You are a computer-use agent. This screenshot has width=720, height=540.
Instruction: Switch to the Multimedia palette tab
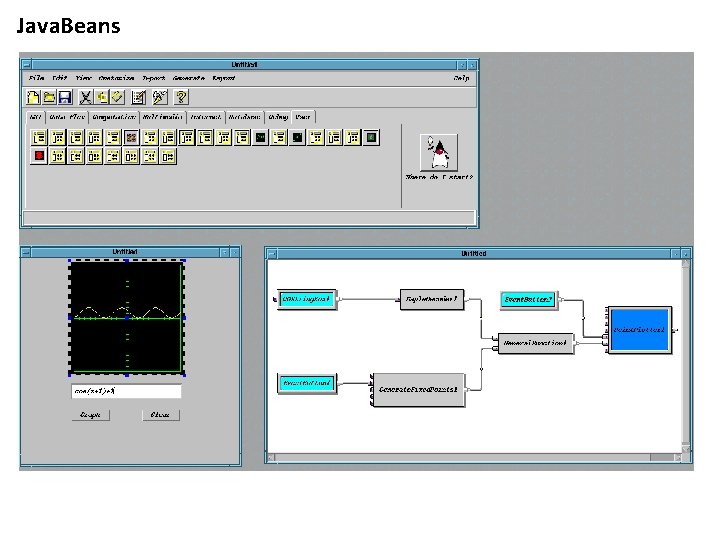pos(163,117)
